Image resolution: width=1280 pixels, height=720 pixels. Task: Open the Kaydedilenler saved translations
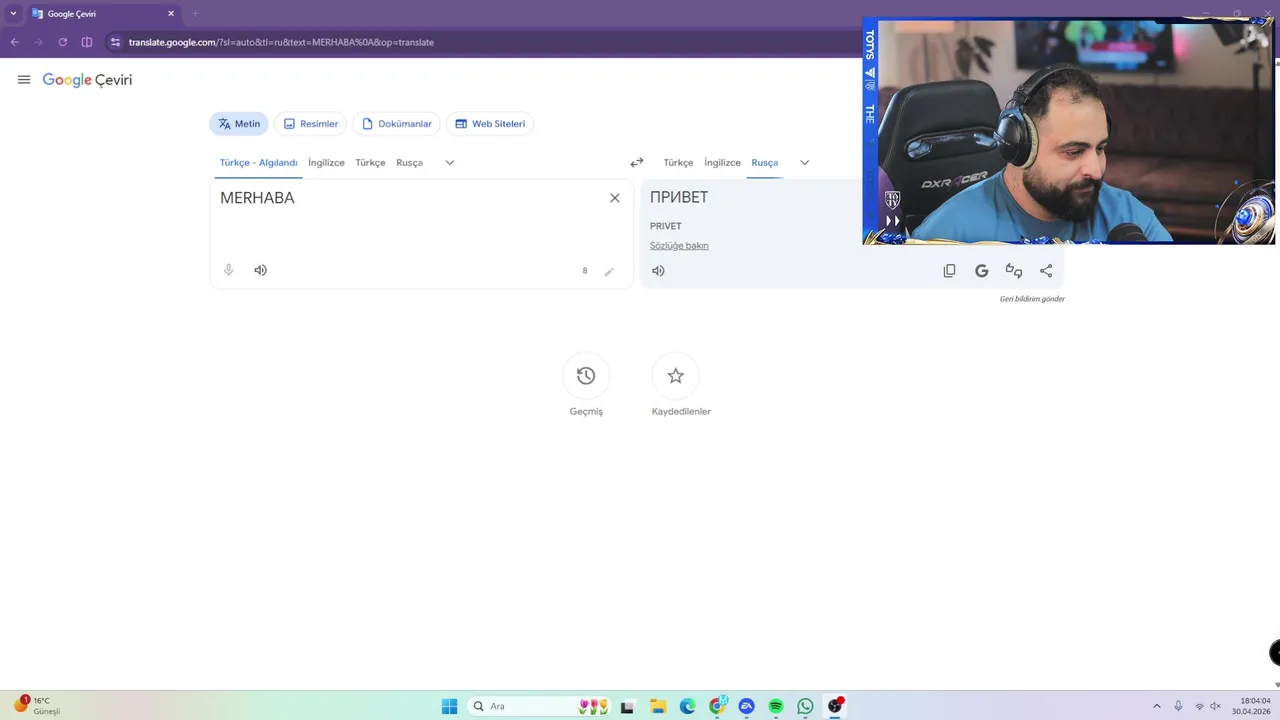click(676, 376)
